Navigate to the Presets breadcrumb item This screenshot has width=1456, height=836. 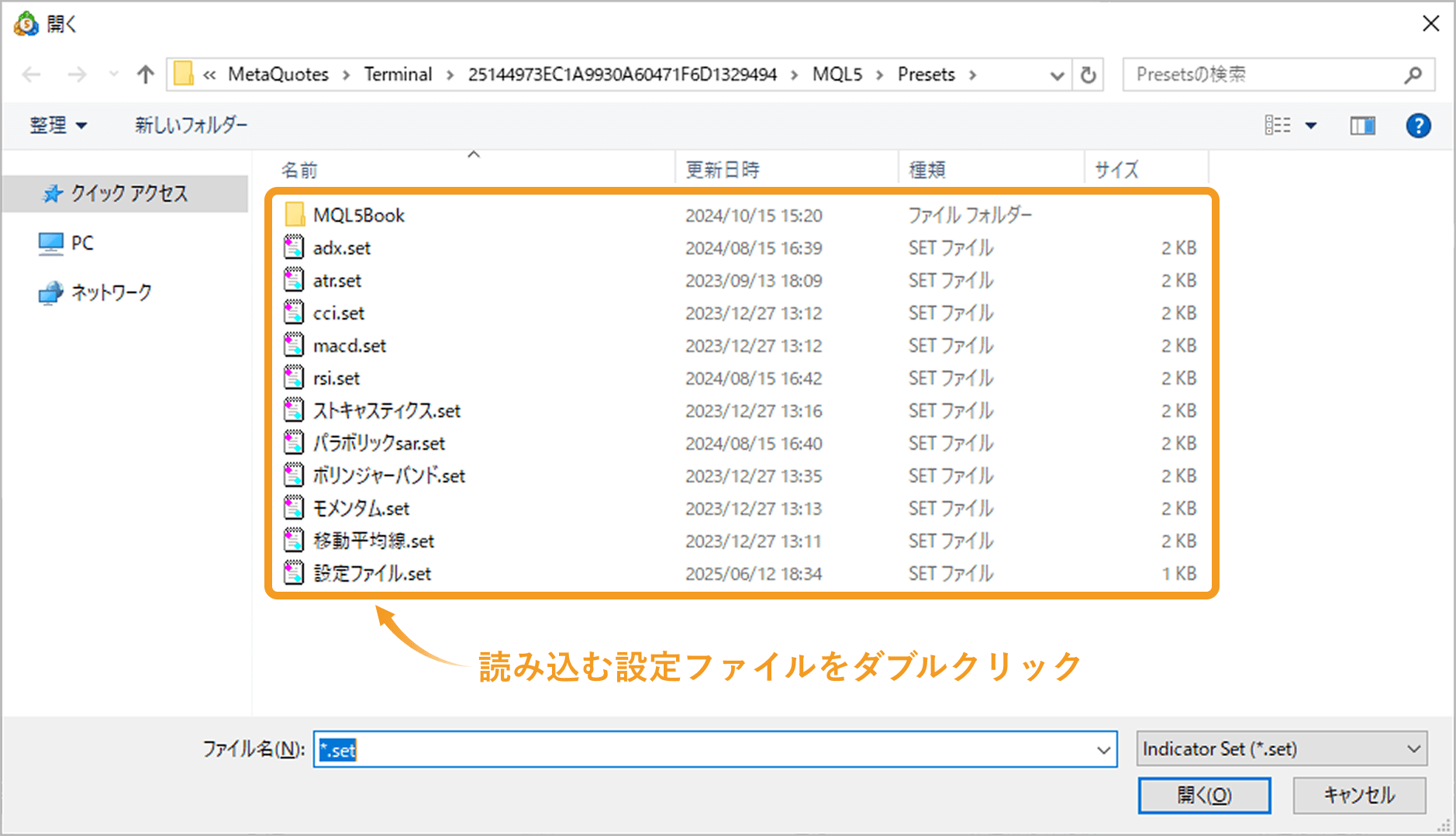tap(926, 74)
